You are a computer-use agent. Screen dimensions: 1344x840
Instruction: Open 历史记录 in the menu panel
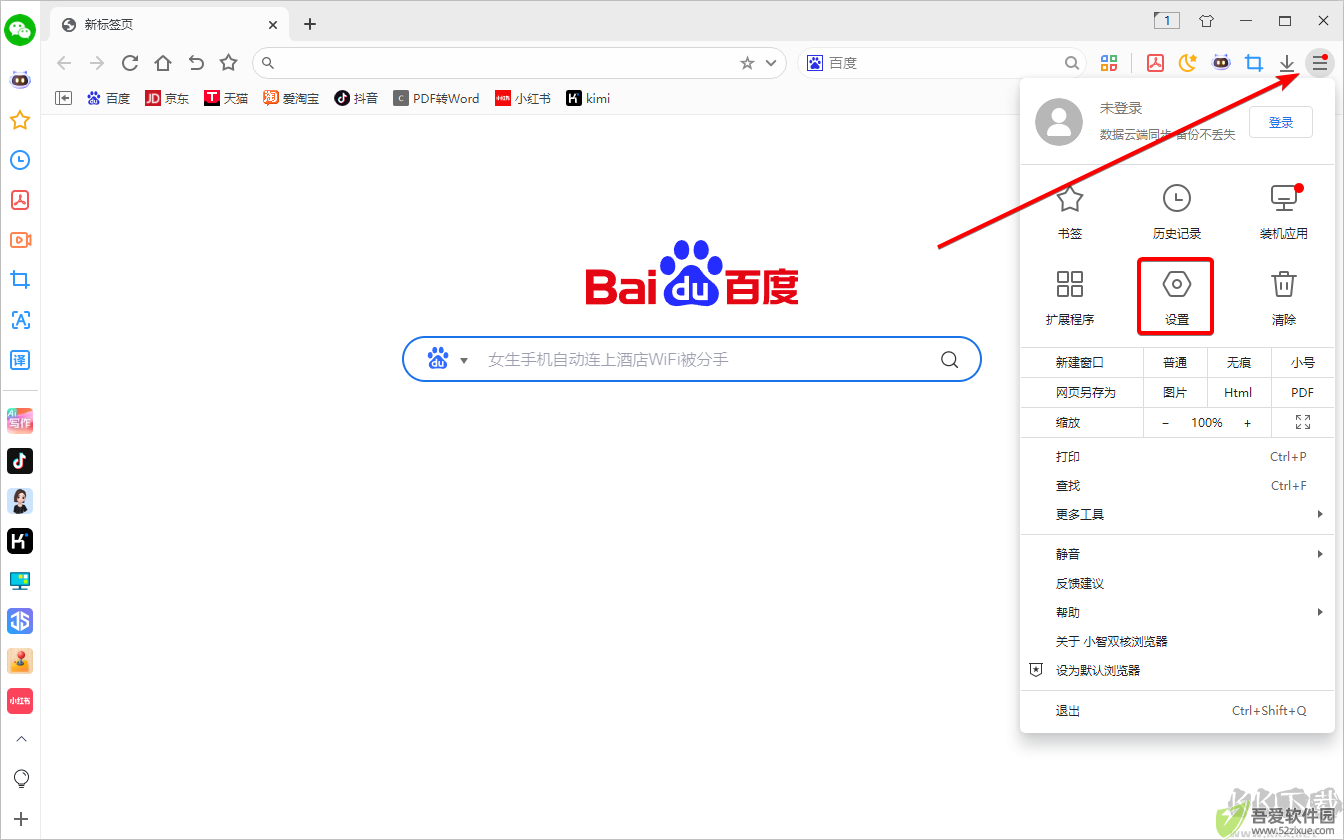[x=1177, y=211]
